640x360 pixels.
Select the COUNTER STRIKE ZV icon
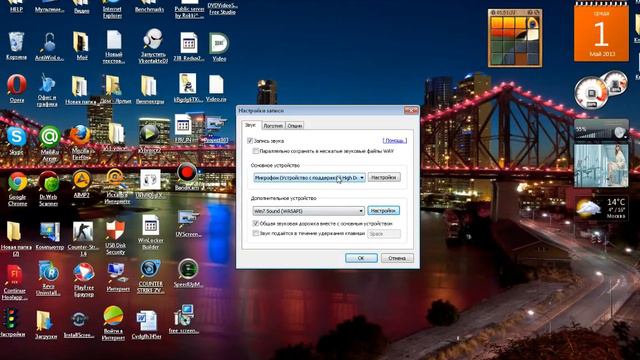[151, 277]
